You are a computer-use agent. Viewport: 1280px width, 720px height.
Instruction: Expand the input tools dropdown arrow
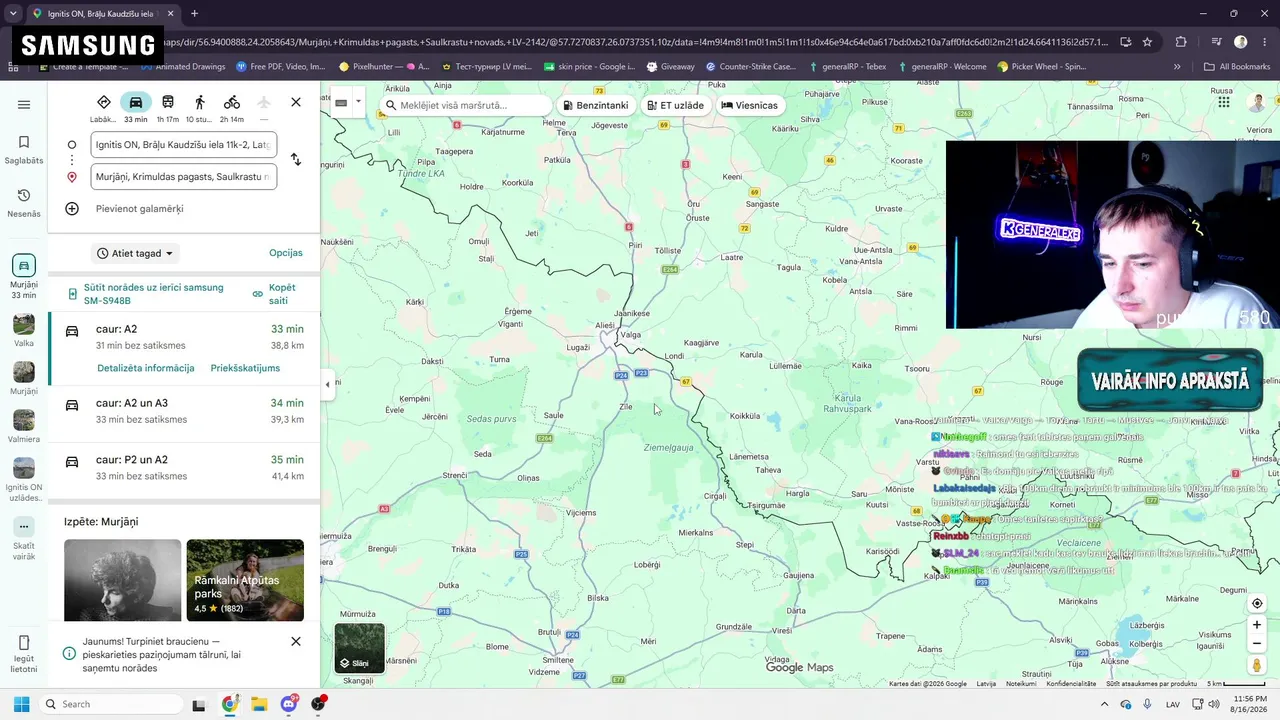coord(358,102)
